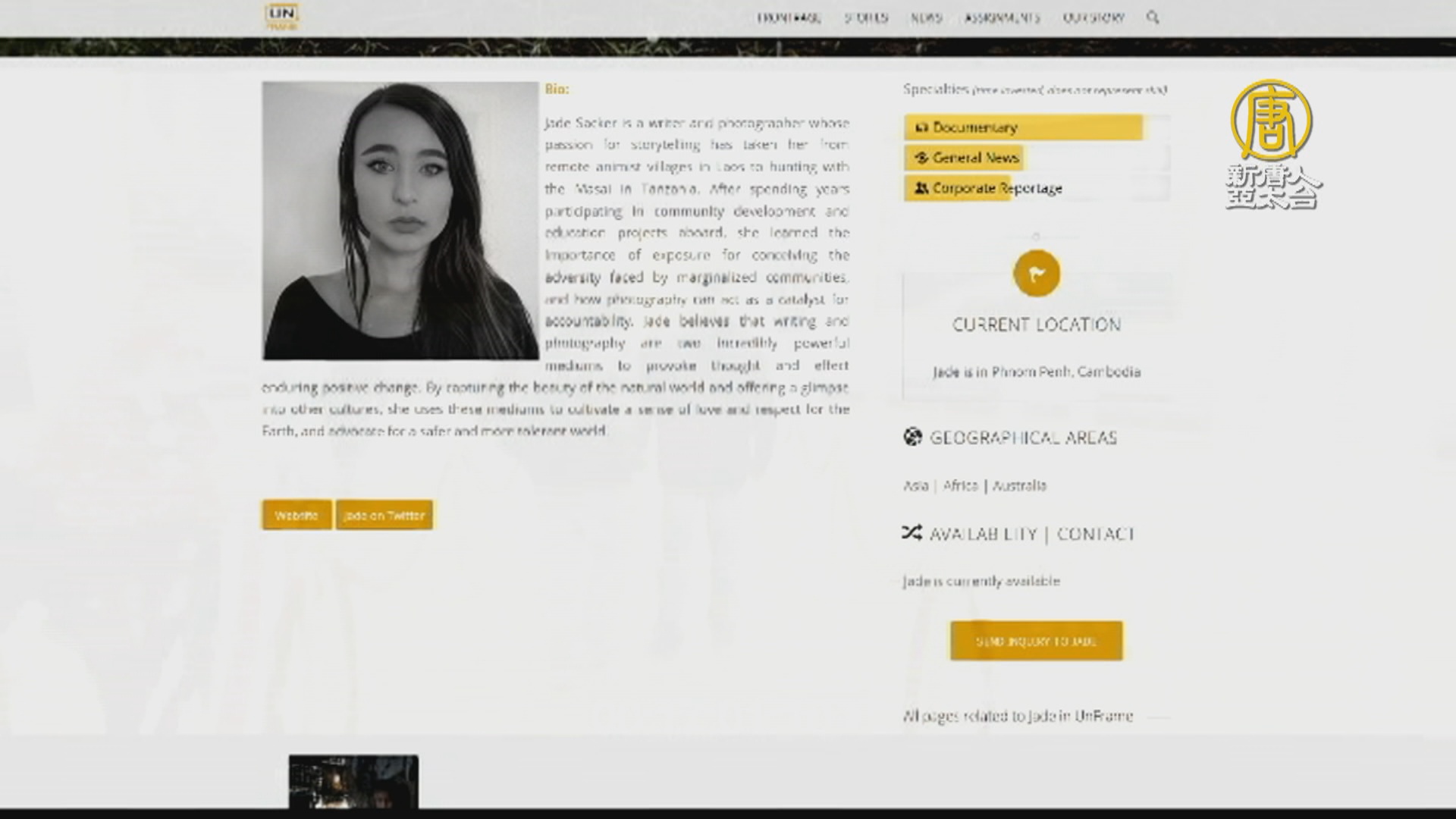Go to the News menu item
Screen dimensions: 1456x819
(x=926, y=17)
